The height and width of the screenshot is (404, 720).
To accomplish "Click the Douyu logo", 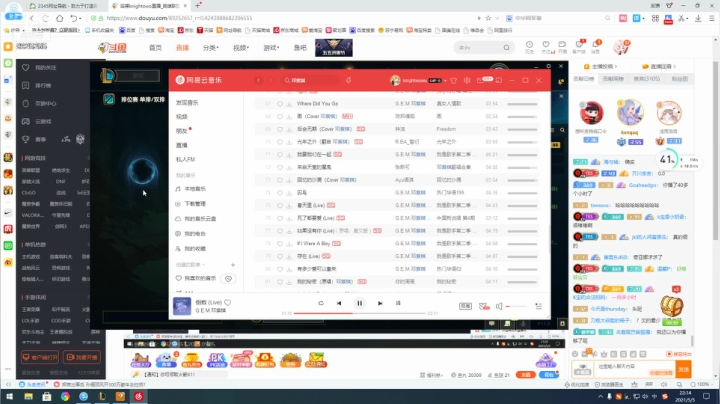I will (112, 47).
